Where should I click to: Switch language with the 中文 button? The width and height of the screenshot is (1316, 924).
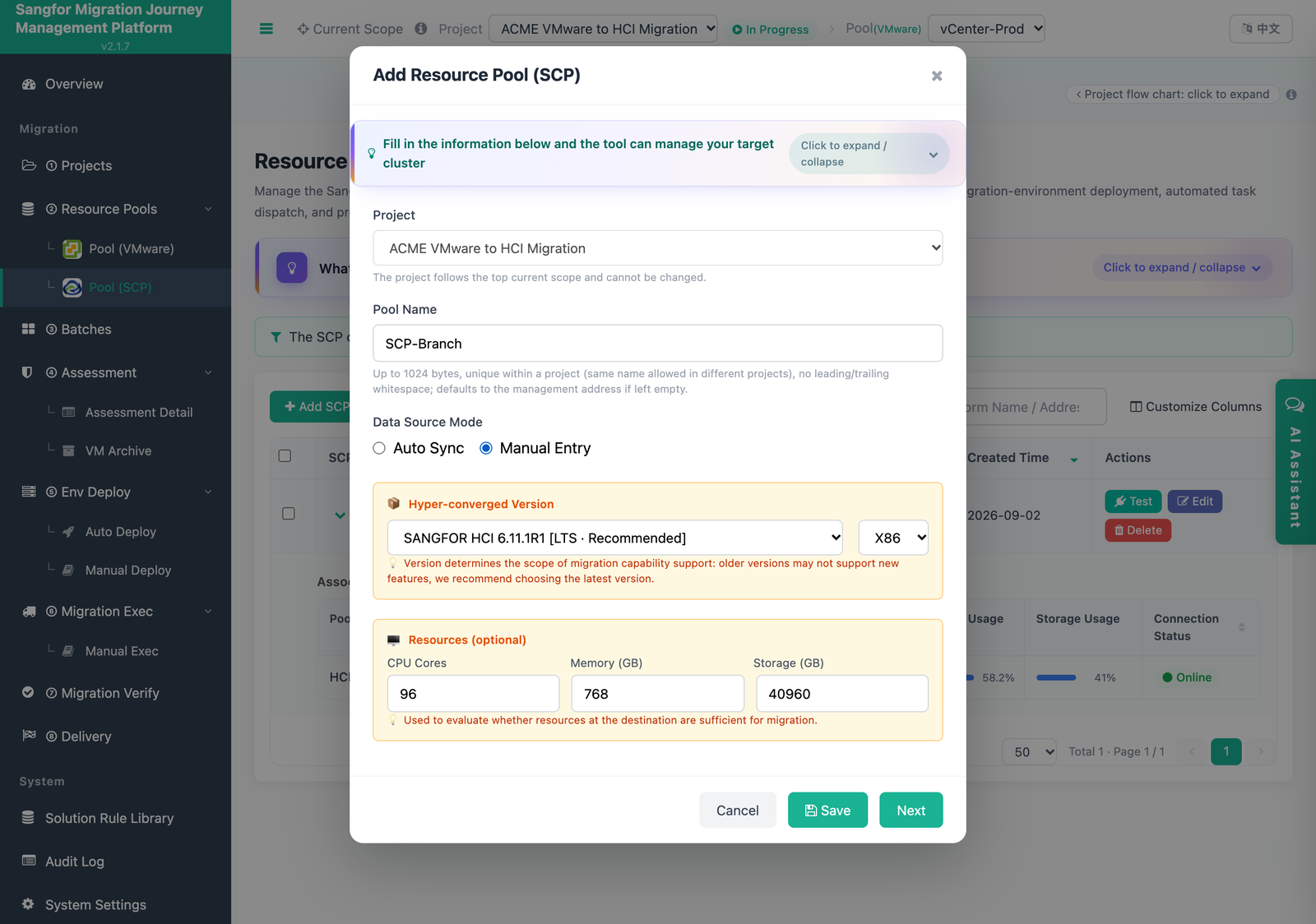[1261, 29]
